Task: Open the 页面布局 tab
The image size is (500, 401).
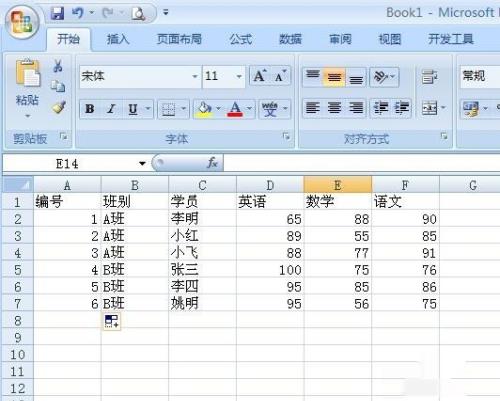Action: (179, 39)
